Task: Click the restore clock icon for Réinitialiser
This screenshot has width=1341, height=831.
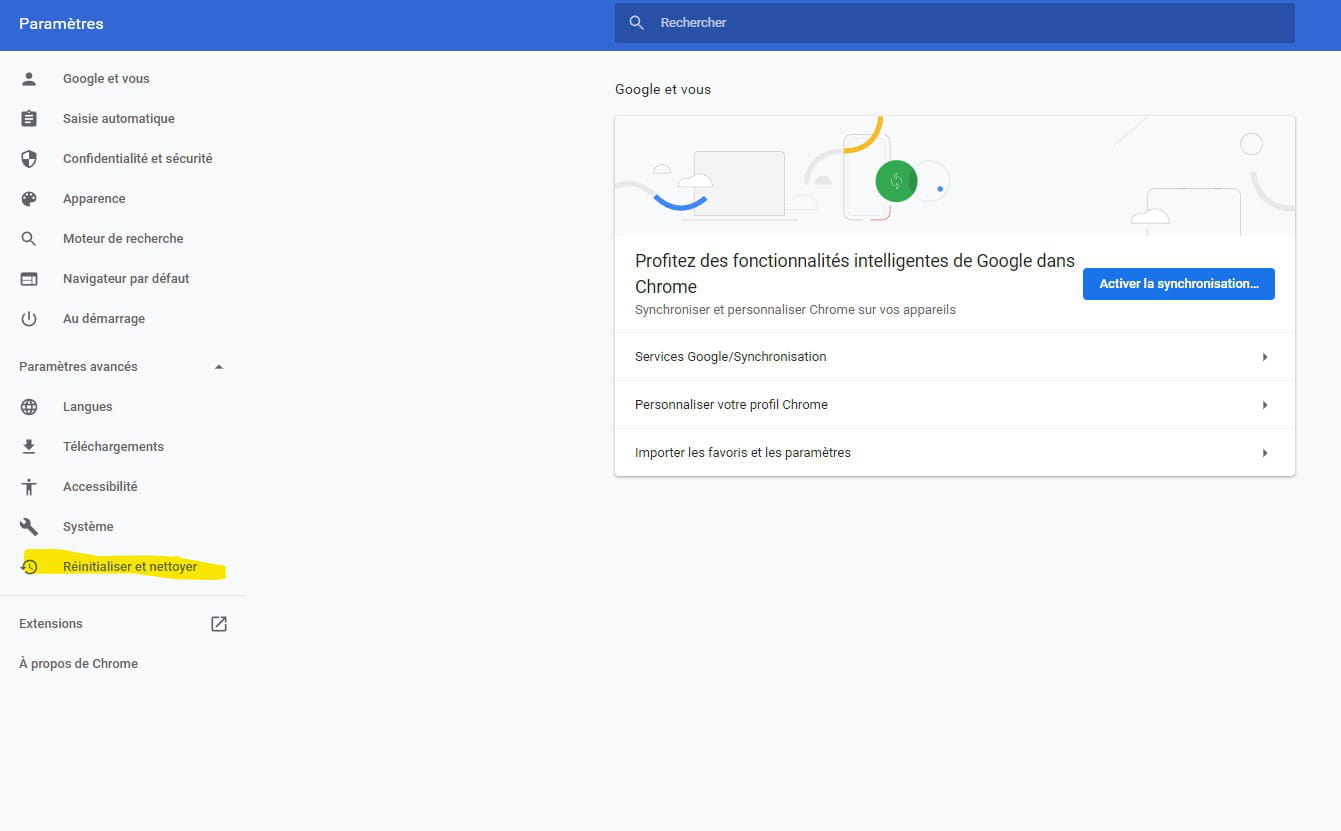Action: click(x=29, y=567)
